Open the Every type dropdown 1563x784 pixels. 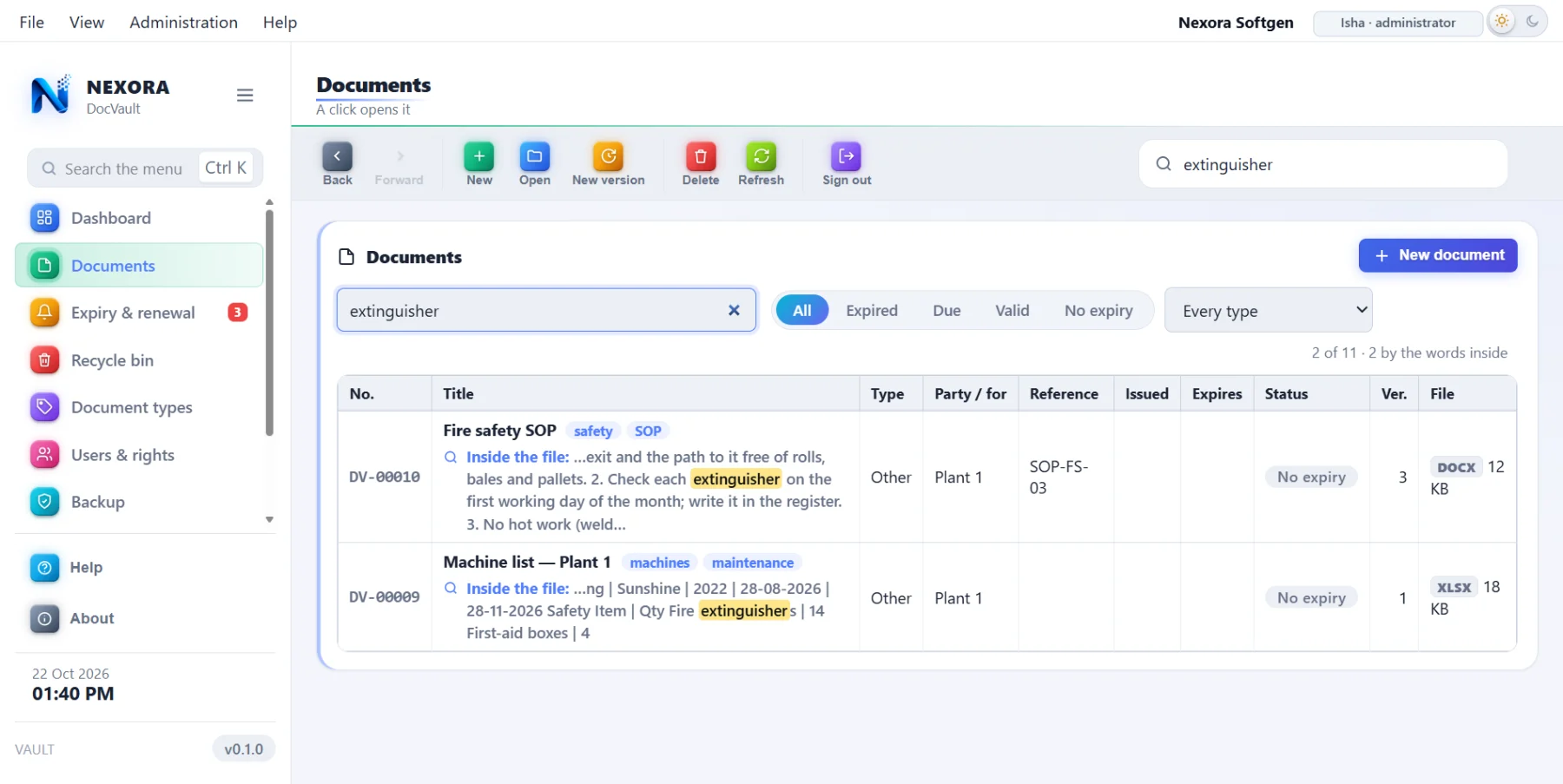click(1268, 310)
